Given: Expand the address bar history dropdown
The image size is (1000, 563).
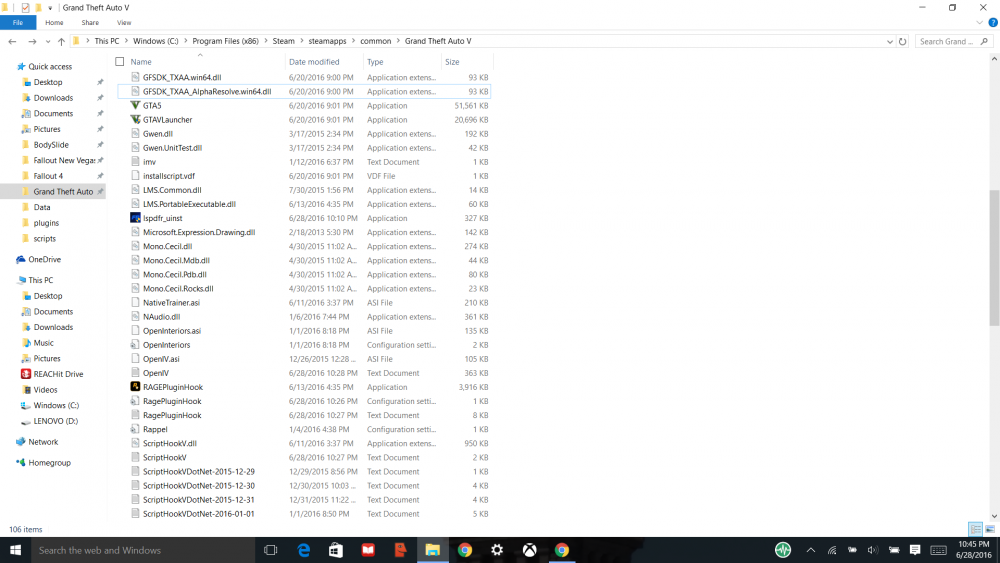Looking at the screenshot, I should point(890,41).
